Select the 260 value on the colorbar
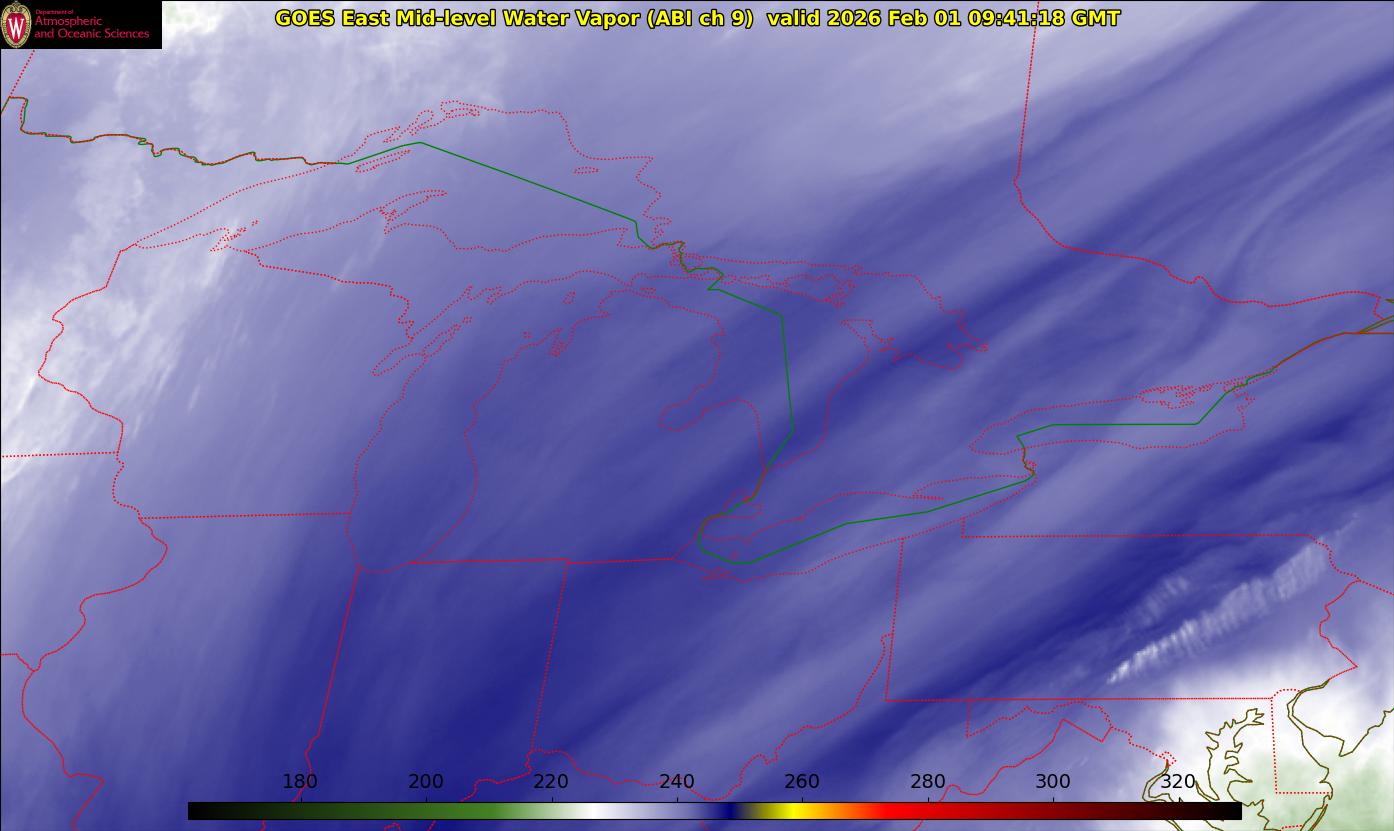This screenshot has height=831, width=1394. coord(802,782)
